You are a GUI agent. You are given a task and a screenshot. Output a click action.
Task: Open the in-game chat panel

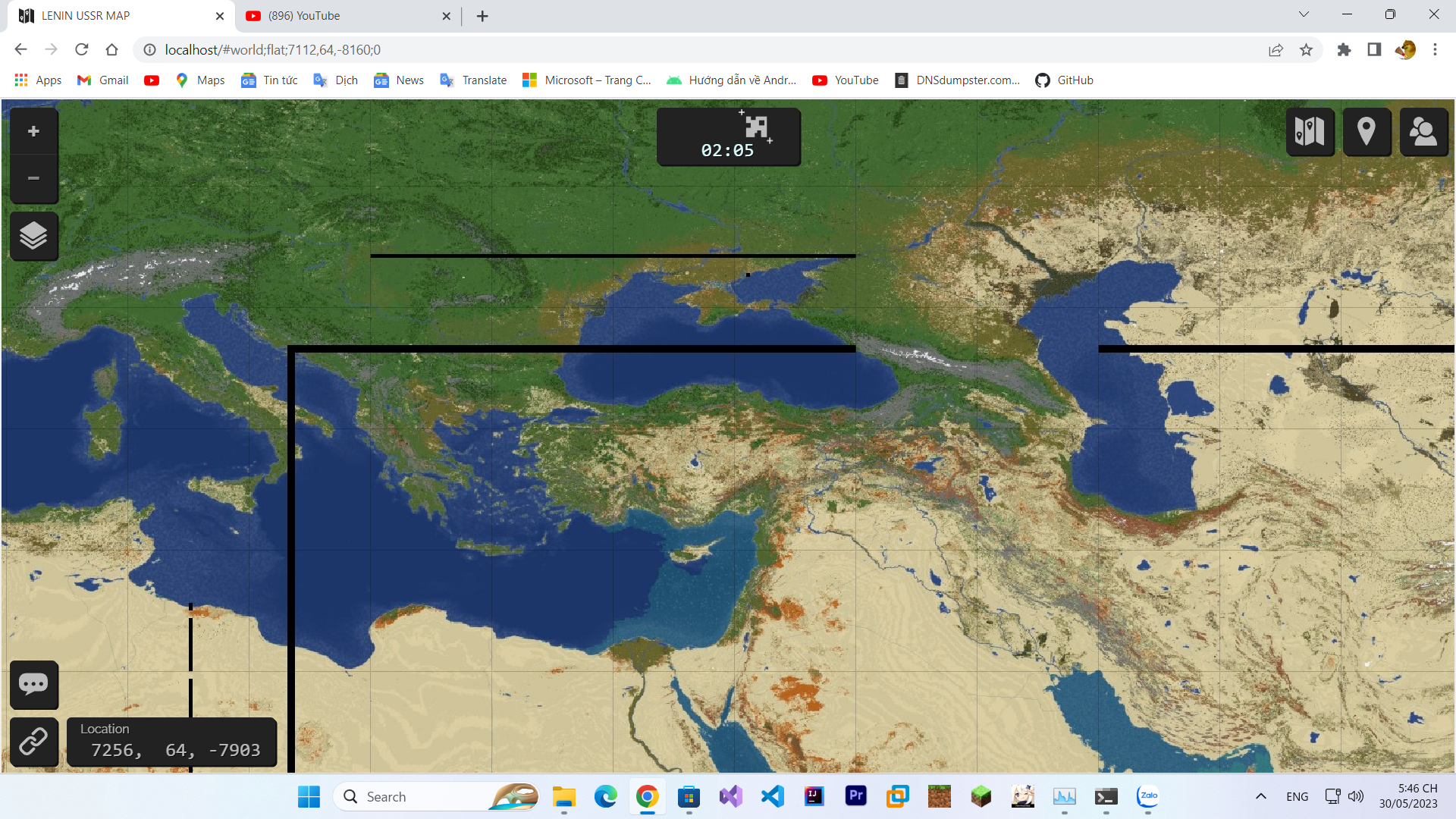33,685
